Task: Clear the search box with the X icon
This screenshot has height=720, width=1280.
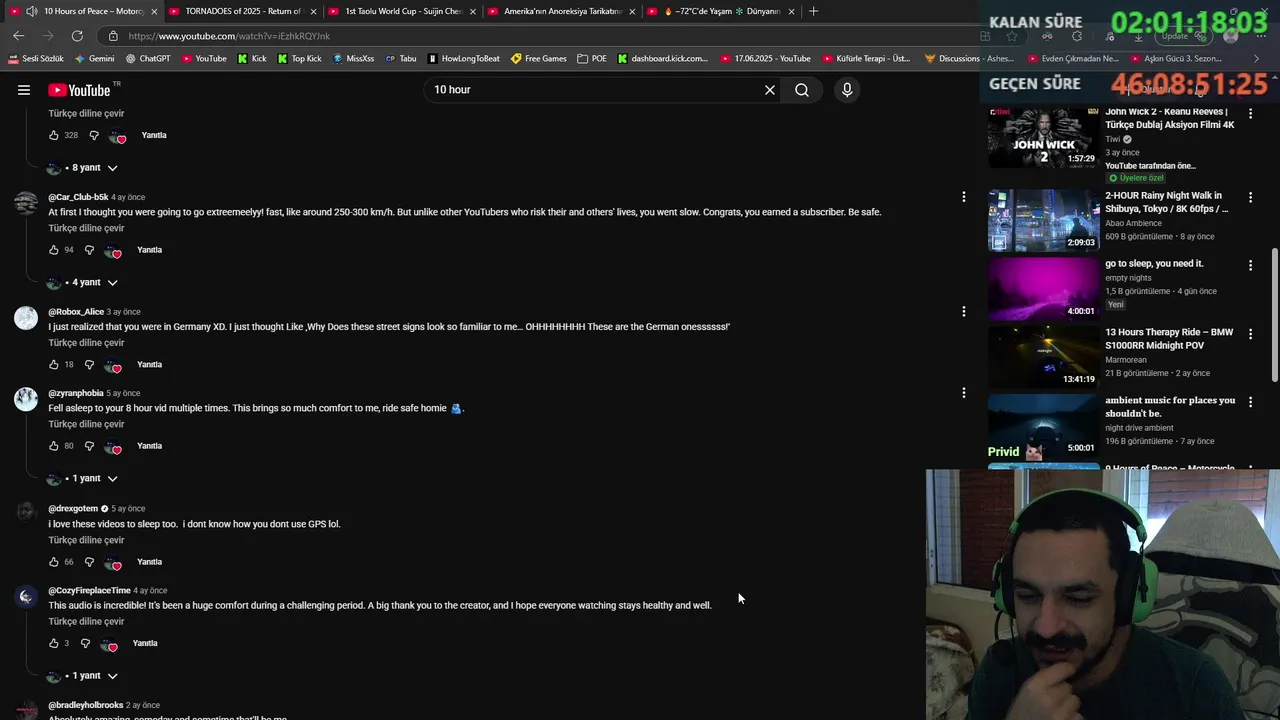Action: 770,90
